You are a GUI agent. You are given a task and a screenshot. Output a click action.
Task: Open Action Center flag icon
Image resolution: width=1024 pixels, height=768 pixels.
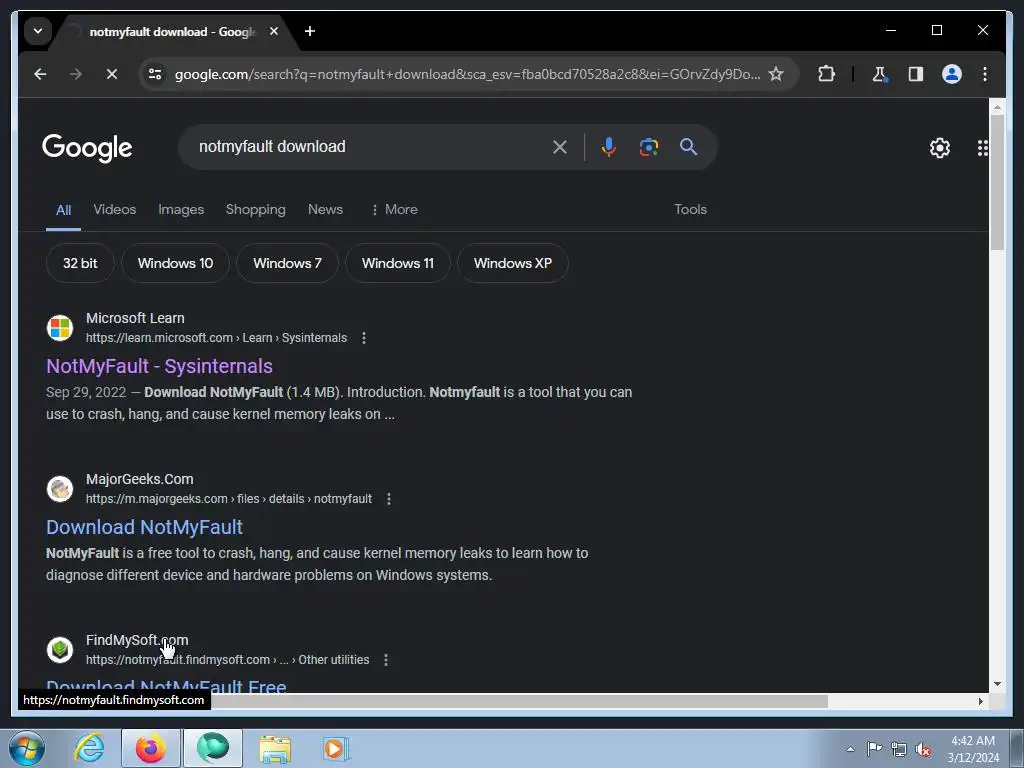click(874, 748)
